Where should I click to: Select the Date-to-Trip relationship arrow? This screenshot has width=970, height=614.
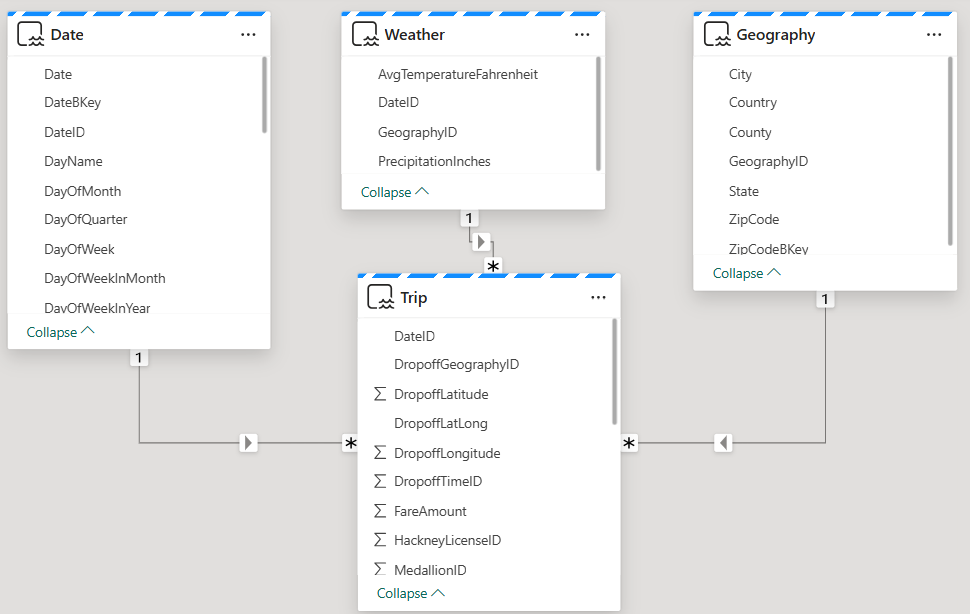[x=248, y=443]
